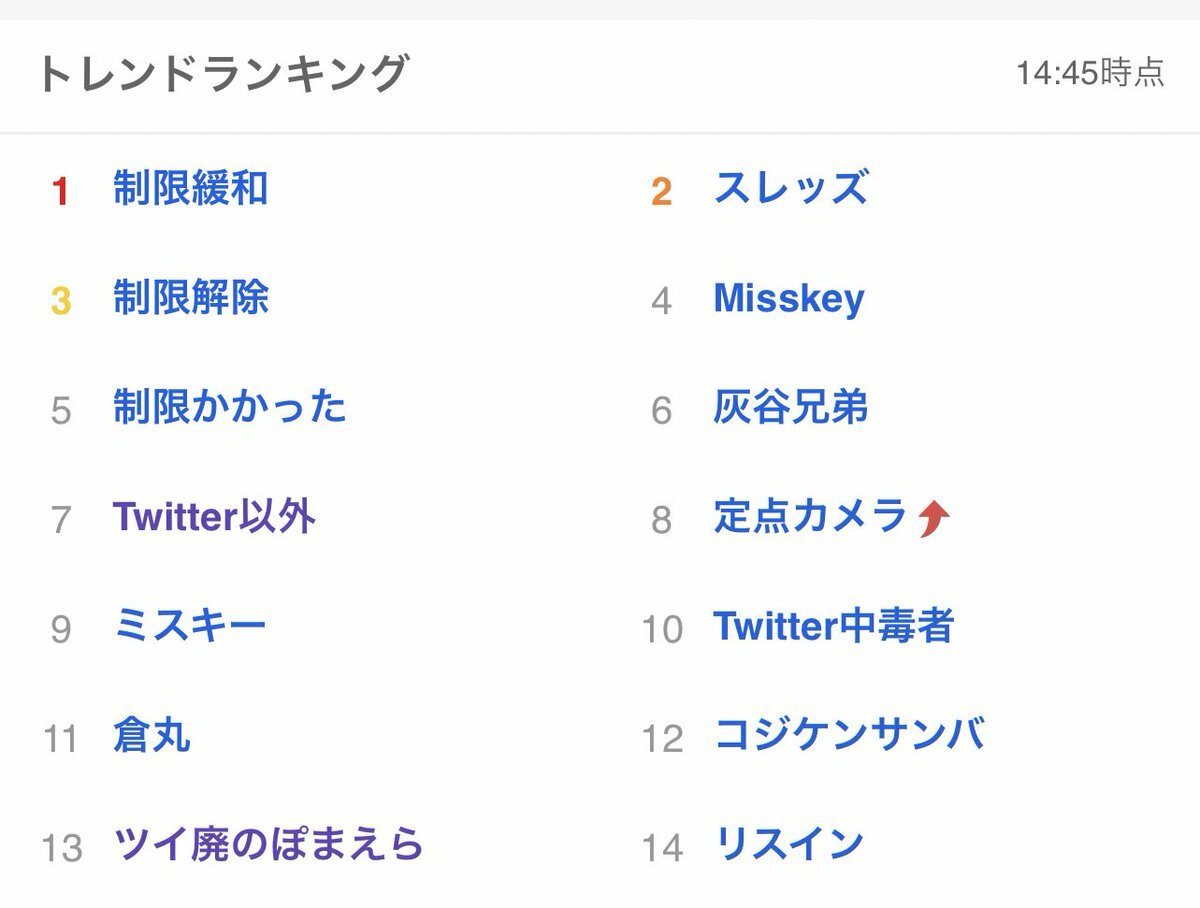Click the orange rank number 2

click(661, 192)
